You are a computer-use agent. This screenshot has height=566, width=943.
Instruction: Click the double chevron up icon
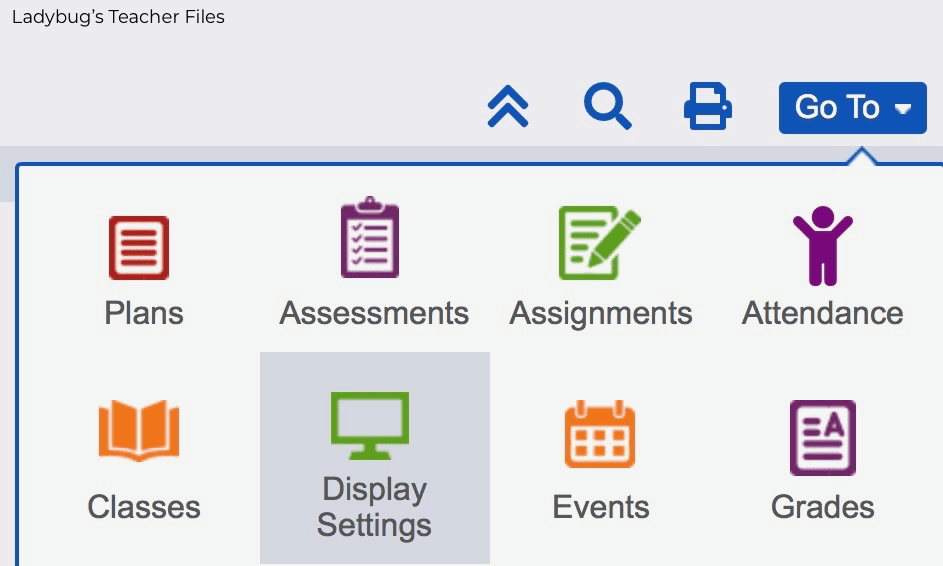pyautogui.click(x=508, y=106)
